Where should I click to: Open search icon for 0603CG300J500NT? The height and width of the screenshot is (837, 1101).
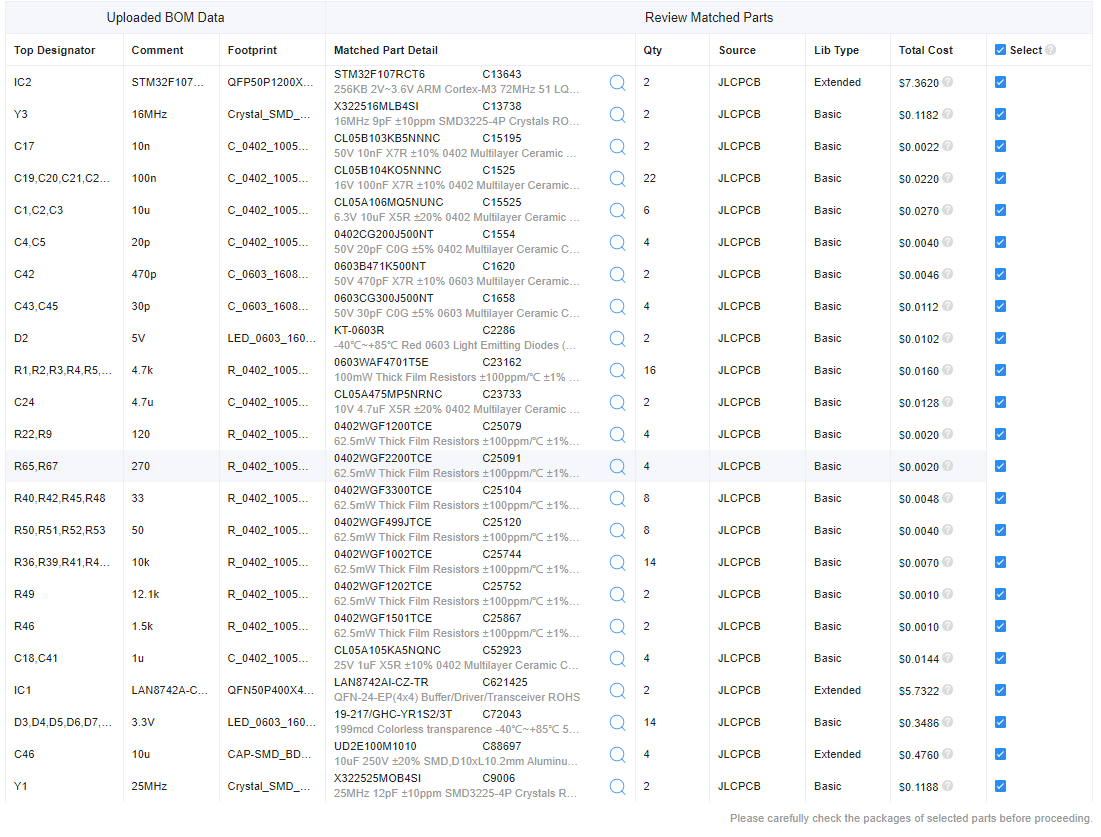[617, 307]
